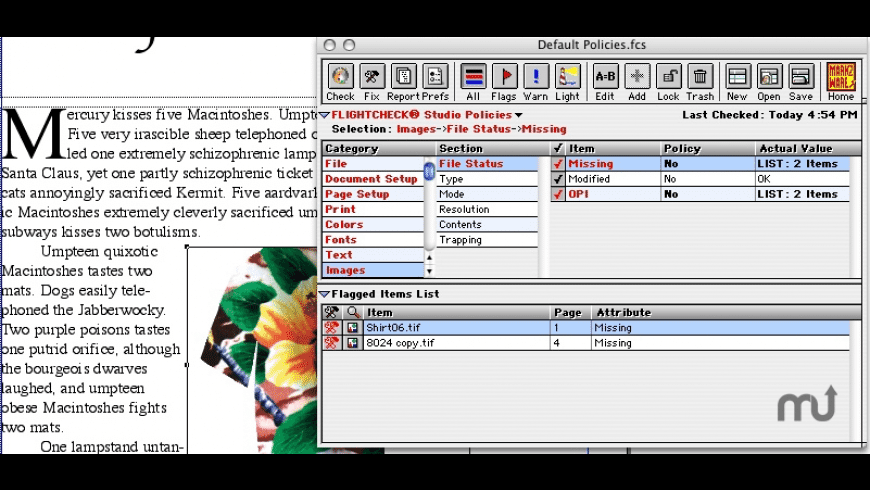This screenshot has height=490, width=870.
Task: Select the Fonts category
Action: point(373,240)
